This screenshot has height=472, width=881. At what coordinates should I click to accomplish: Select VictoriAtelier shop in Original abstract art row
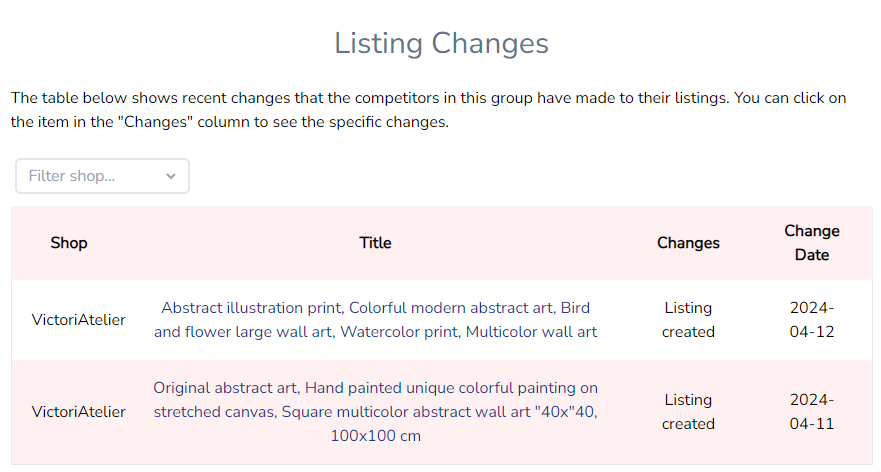pos(79,411)
